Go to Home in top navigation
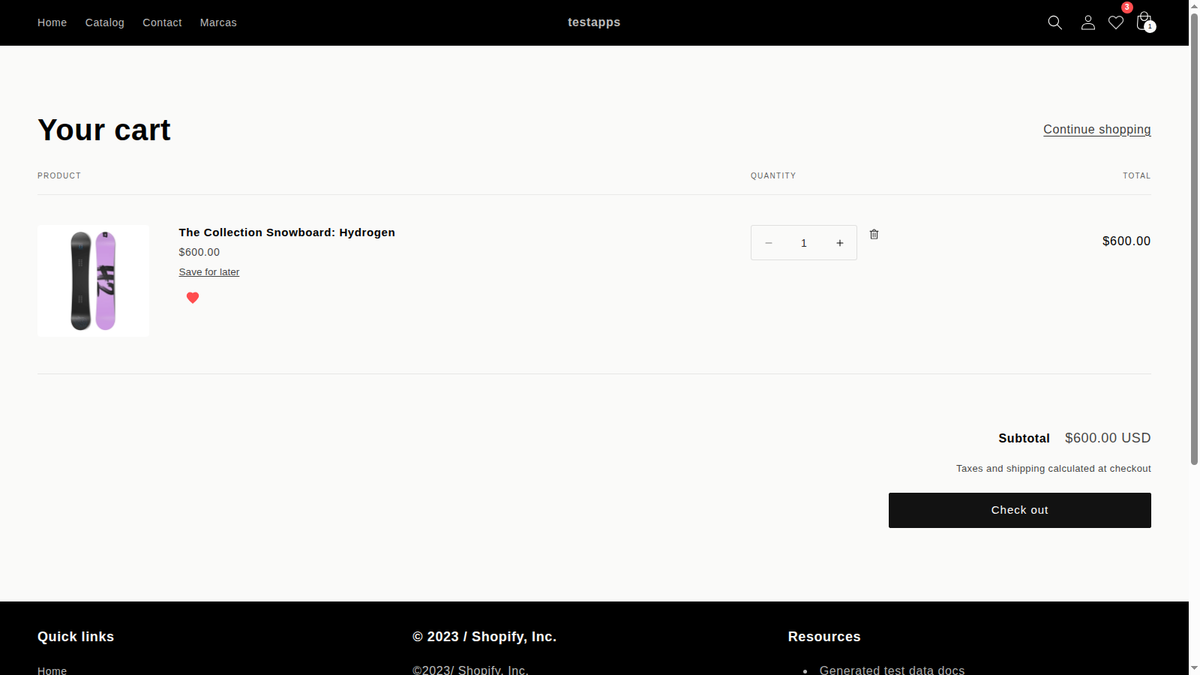Screen dimensions: 1200x675 (x=52, y=22)
